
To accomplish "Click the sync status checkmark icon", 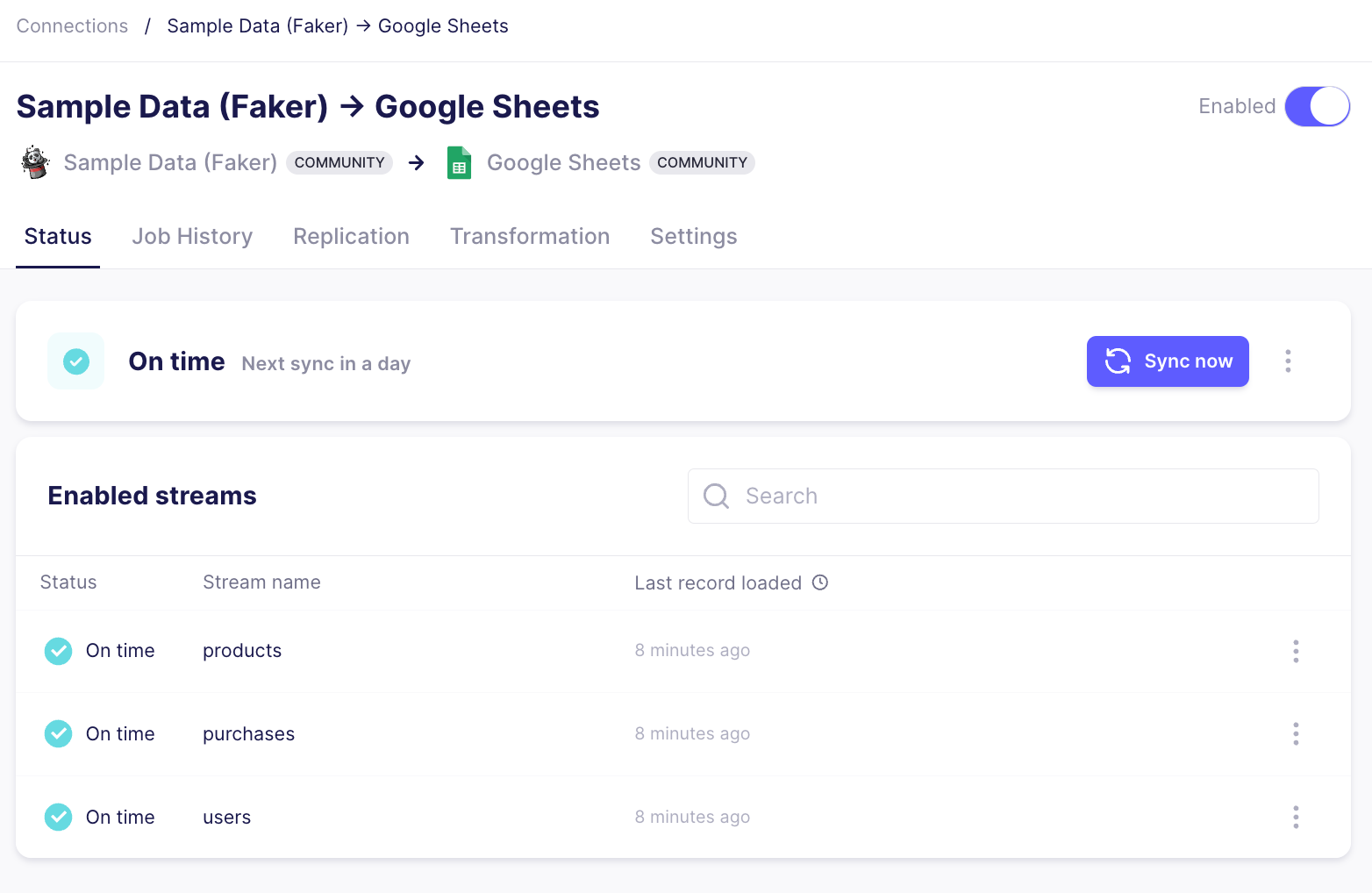I will click(75, 361).
